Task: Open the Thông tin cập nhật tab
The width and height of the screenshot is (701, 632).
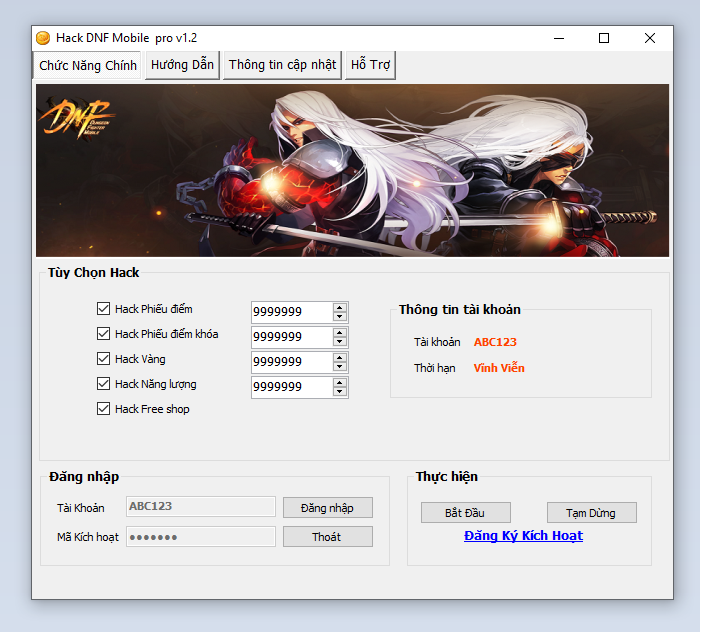Action: point(282,65)
